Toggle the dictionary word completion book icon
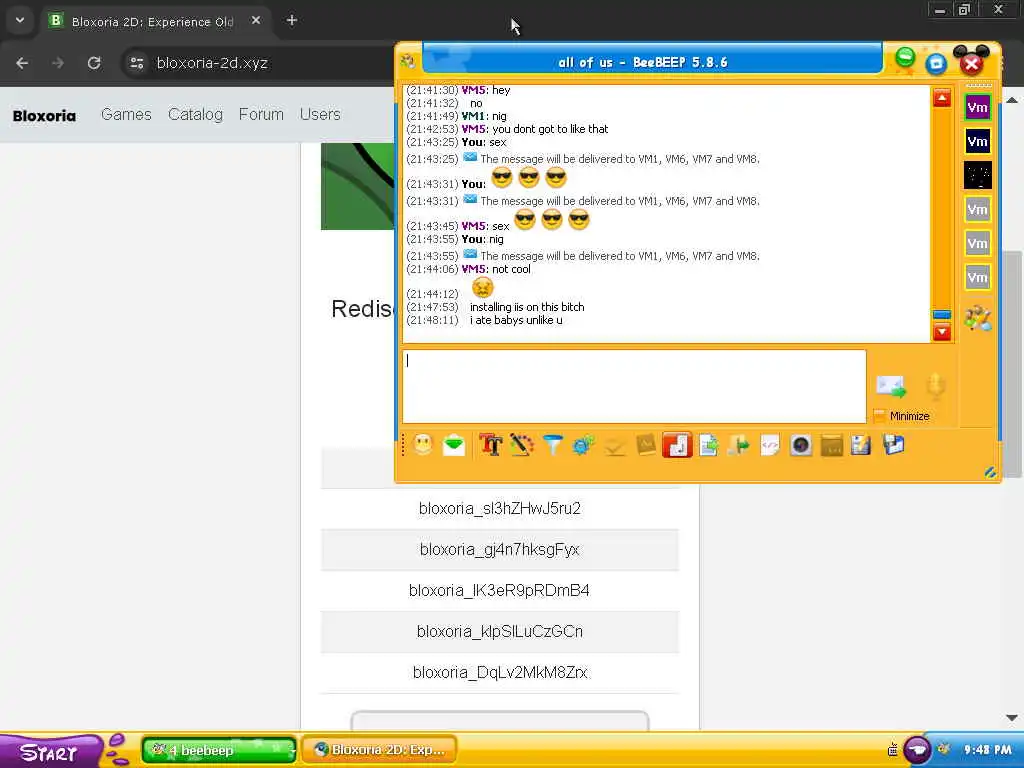Viewport: 1024px width, 768px height. [x=646, y=445]
